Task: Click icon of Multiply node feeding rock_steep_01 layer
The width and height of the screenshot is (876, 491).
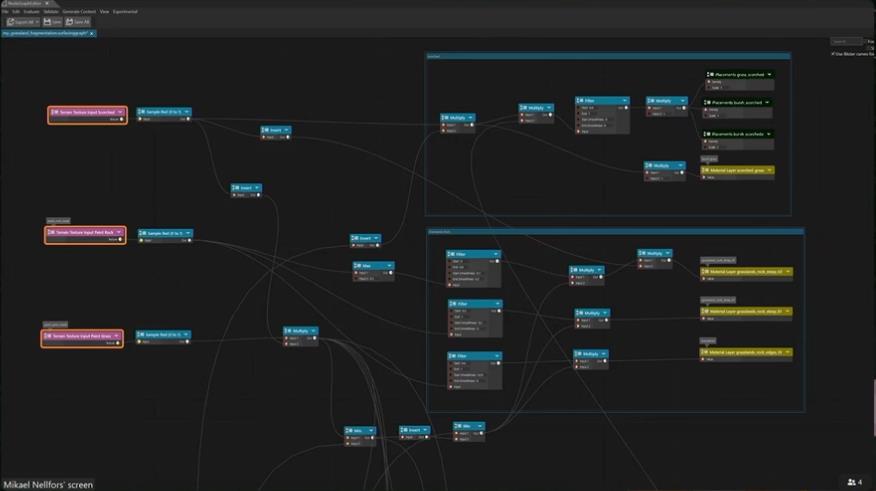Action: click(x=580, y=313)
